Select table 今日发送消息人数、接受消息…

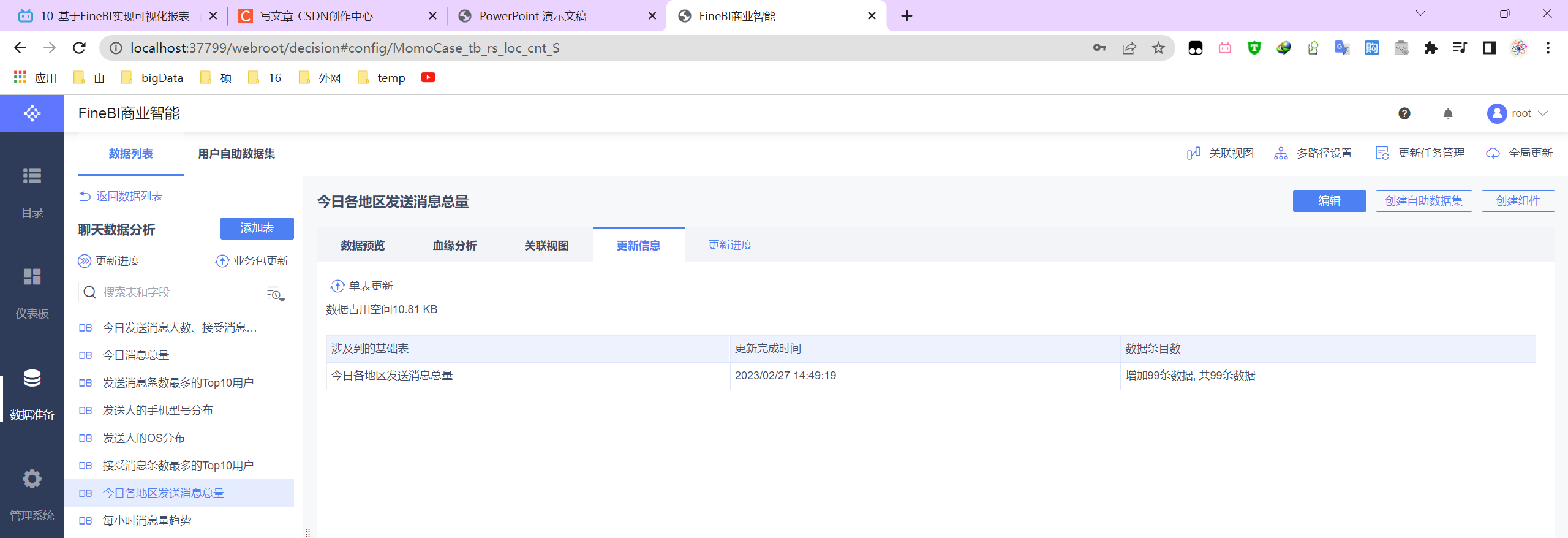click(179, 328)
